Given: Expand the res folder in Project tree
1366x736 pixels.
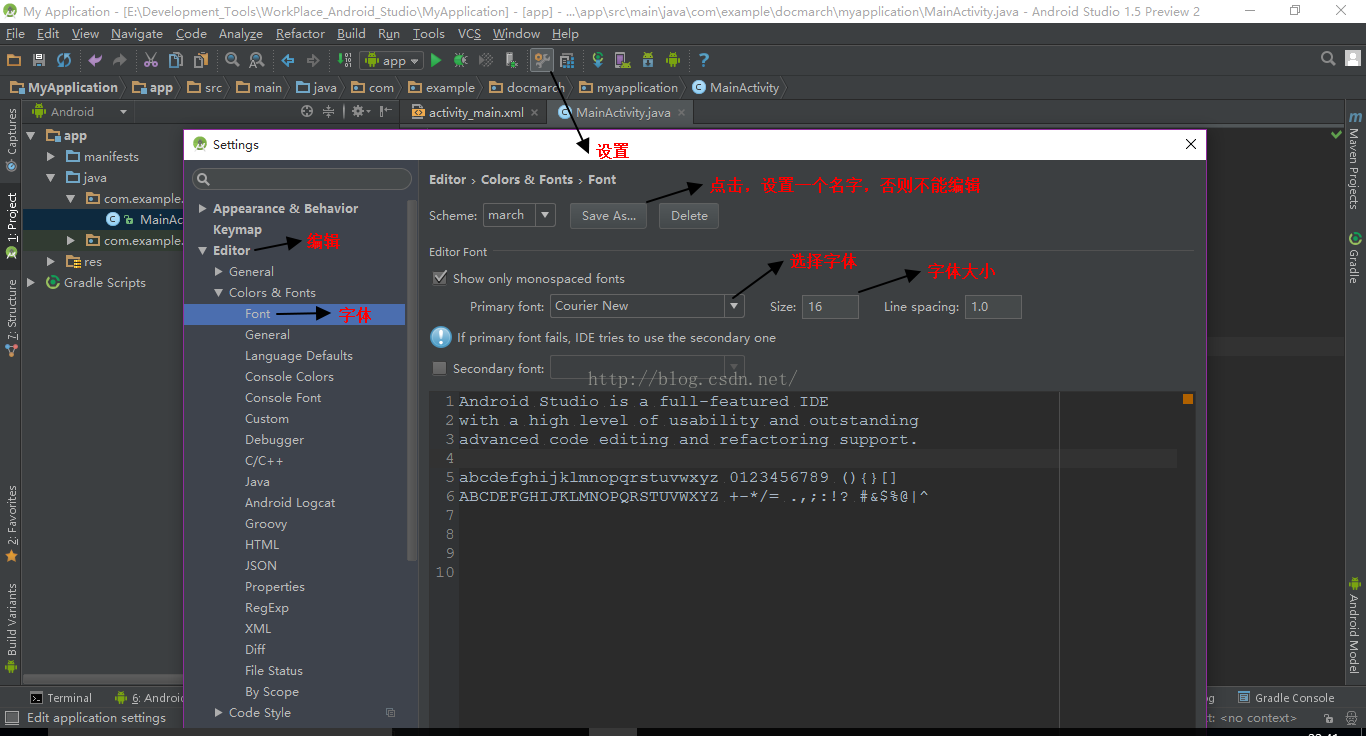Looking at the screenshot, I should pos(51,262).
